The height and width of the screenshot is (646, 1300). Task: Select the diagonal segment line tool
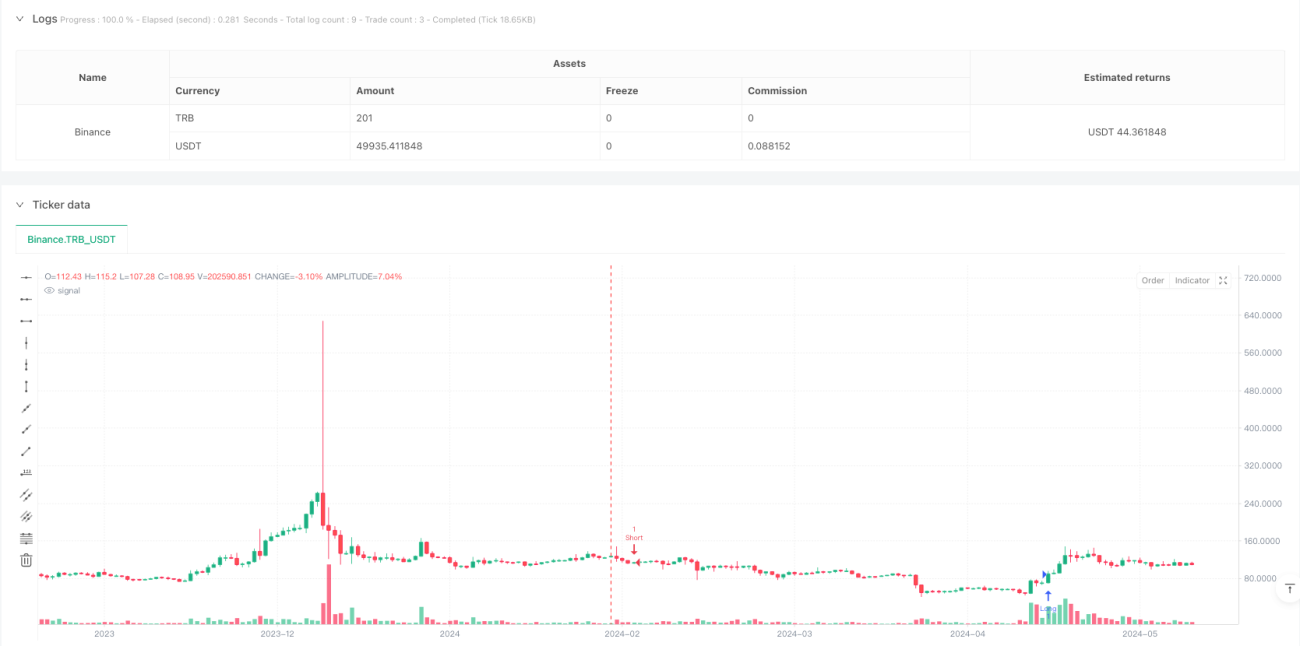26,451
